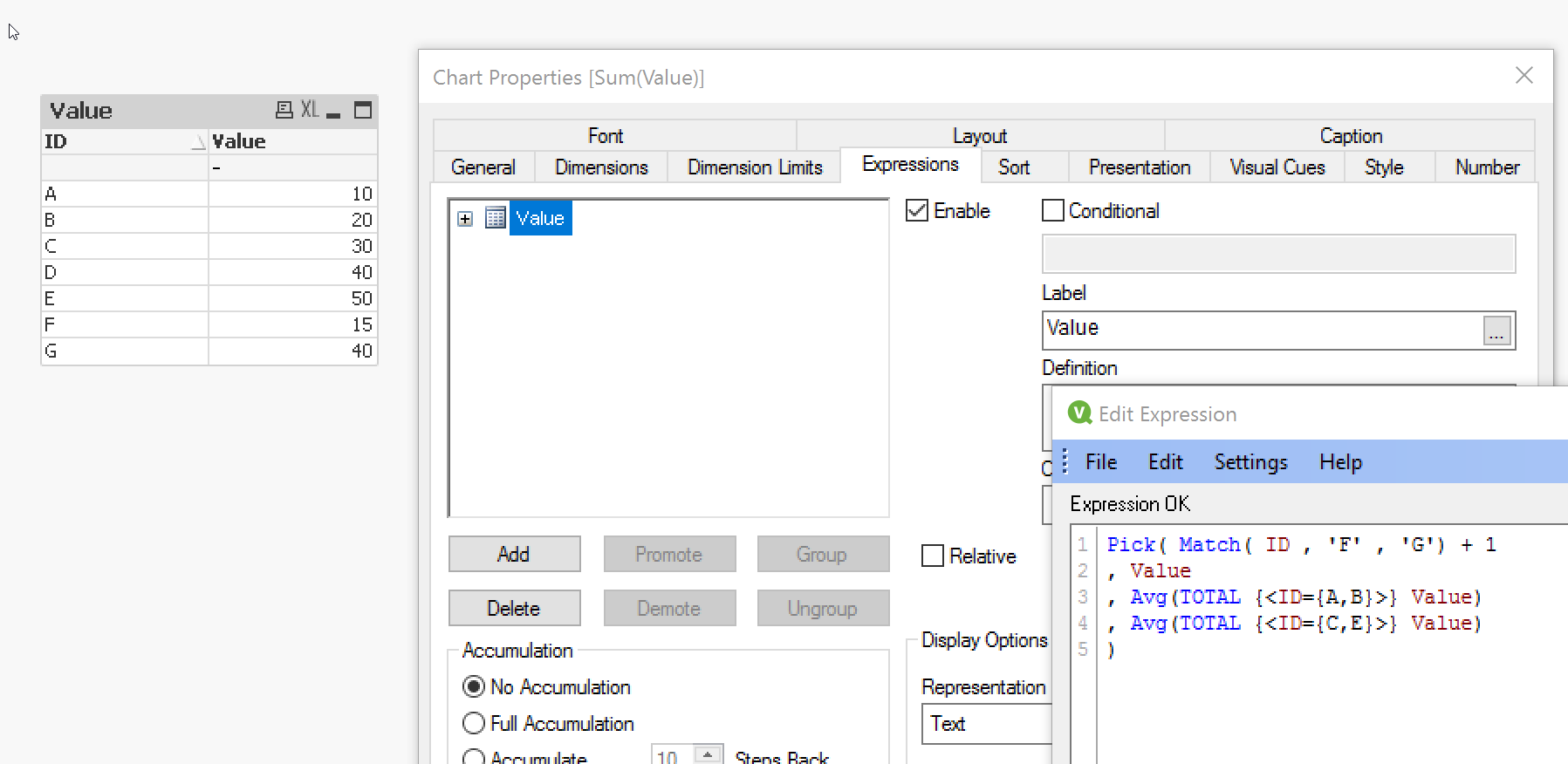1568x764 pixels.
Task: Open File menu in Edit Expression
Action: pos(1101,462)
